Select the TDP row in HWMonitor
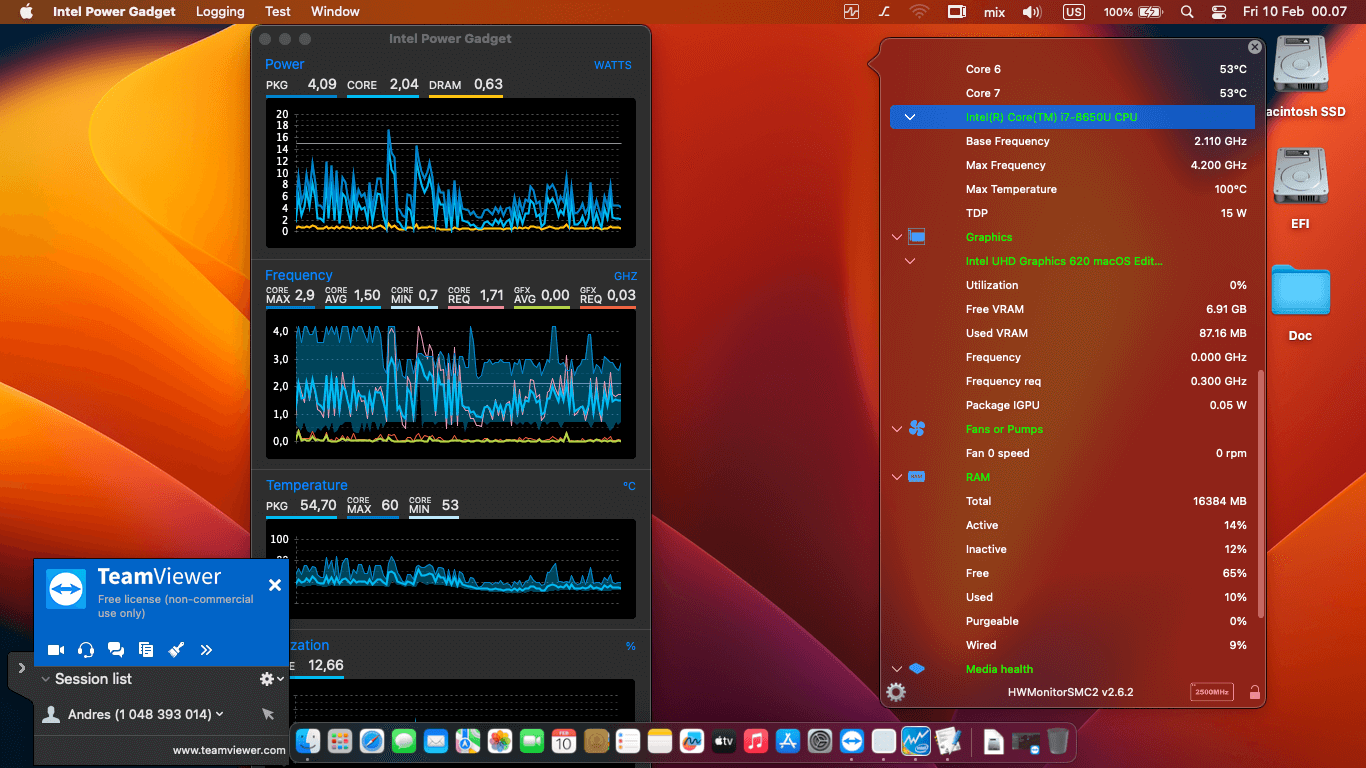1366x768 pixels. [1072, 213]
